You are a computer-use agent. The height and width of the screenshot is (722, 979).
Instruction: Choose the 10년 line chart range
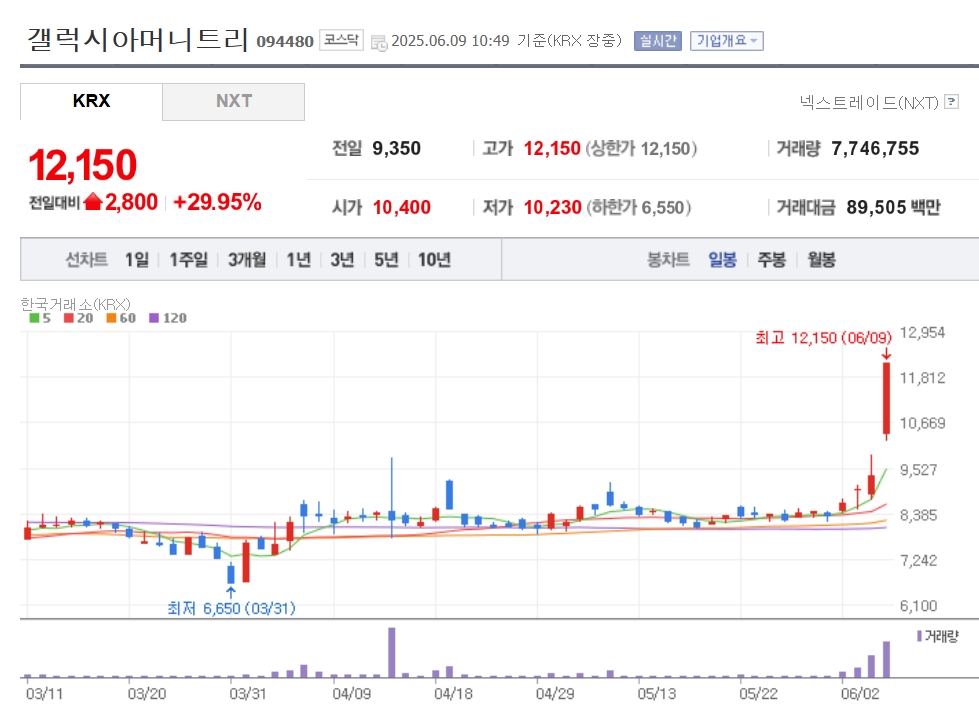pos(434,259)
